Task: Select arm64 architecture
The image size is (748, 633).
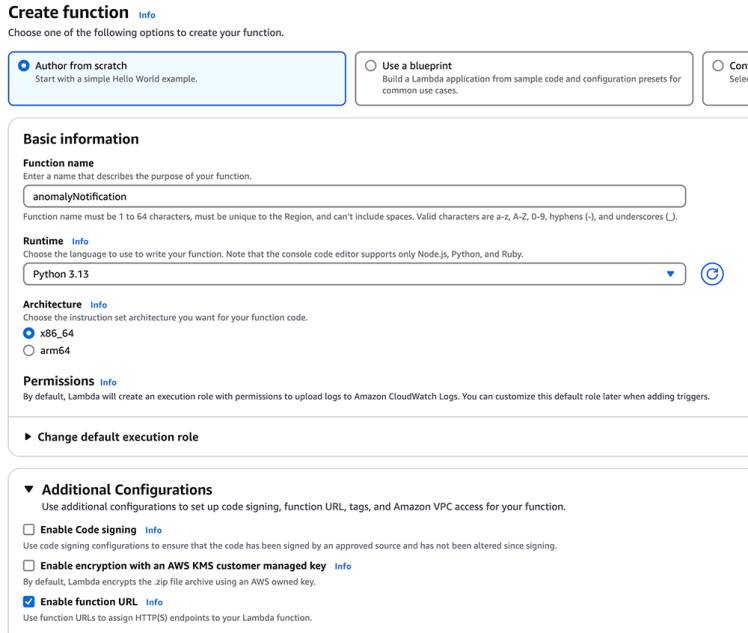Action: pos(29,351)
